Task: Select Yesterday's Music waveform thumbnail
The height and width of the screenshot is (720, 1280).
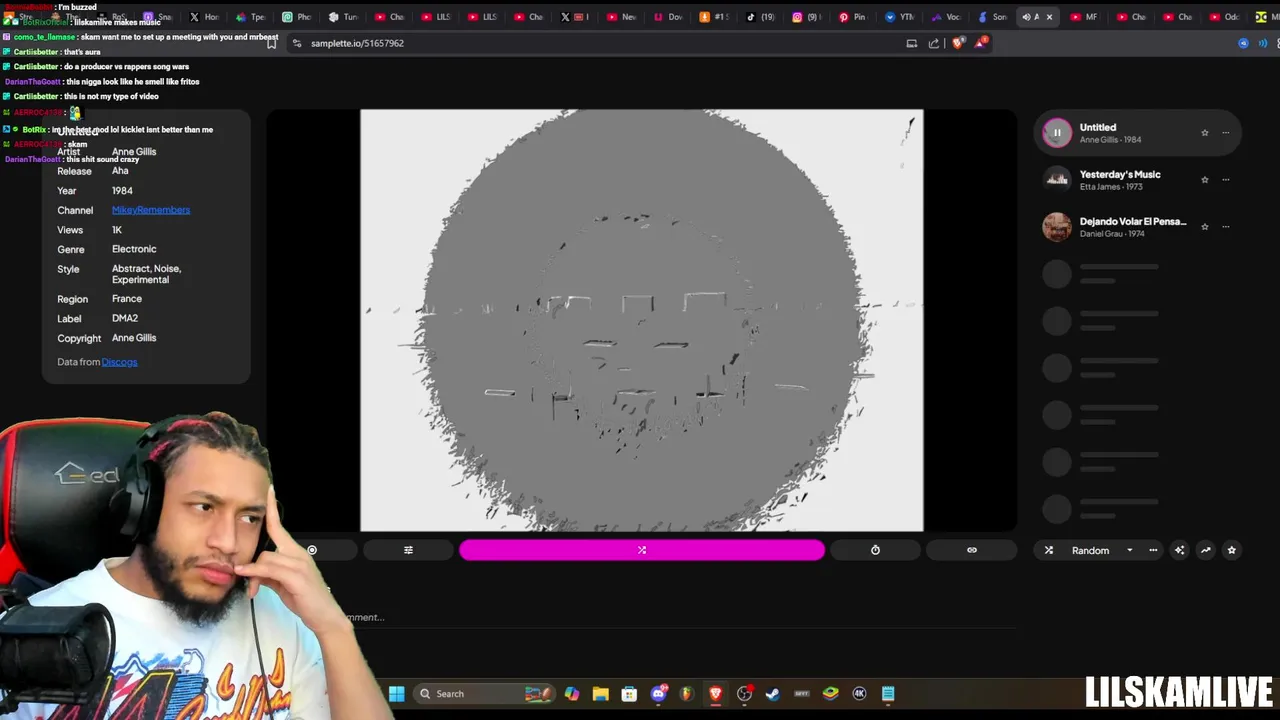Action: (1057, 179)
